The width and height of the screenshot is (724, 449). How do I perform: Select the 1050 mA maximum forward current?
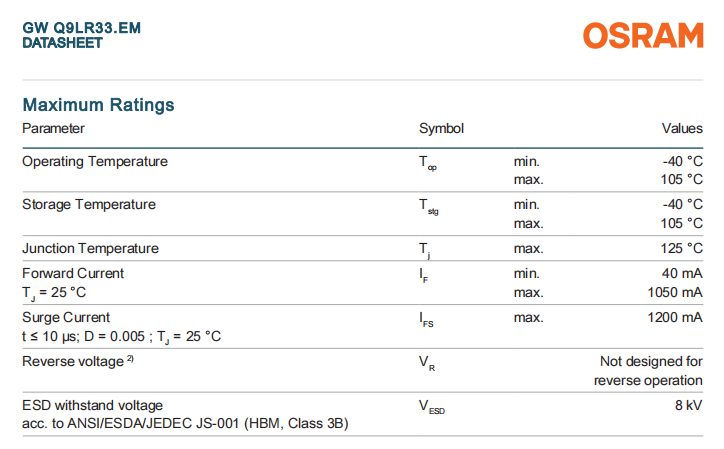click(675, 292)
